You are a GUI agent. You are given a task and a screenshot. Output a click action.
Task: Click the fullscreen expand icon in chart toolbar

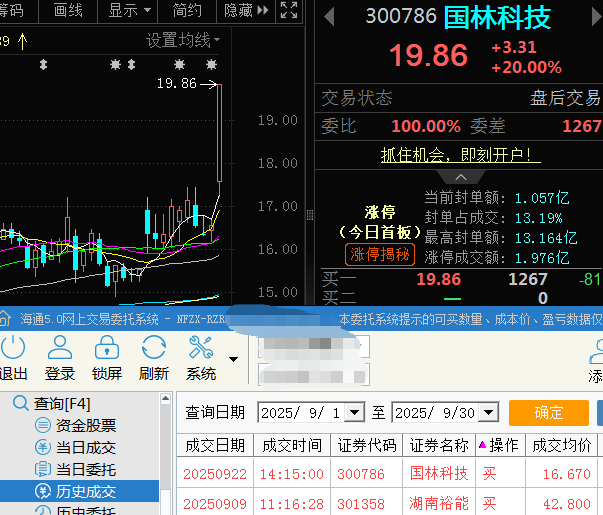point(289,10)
